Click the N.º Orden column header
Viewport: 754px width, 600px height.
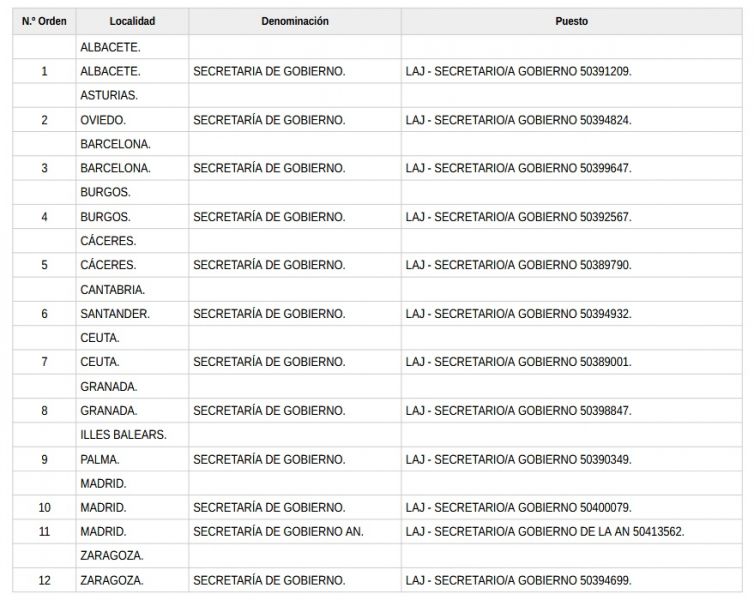pyautogui.click(x=44, y=21)
